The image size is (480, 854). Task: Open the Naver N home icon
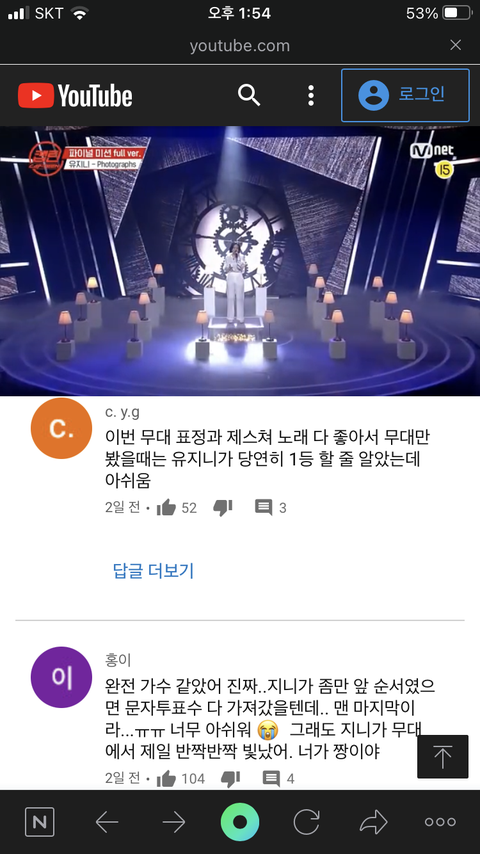coord(40,822)
